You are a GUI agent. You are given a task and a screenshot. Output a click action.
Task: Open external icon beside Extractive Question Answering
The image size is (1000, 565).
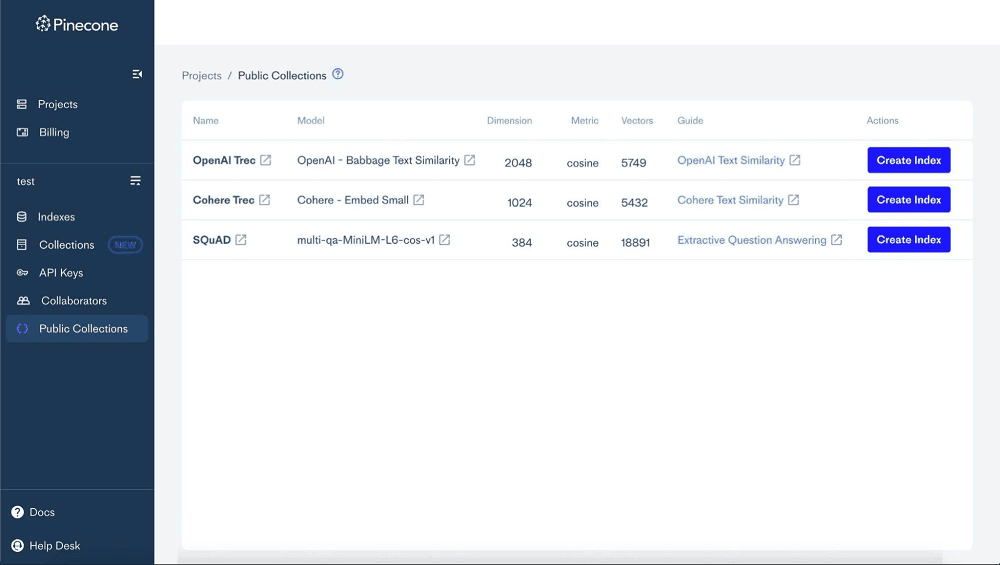tap(837, 240)
